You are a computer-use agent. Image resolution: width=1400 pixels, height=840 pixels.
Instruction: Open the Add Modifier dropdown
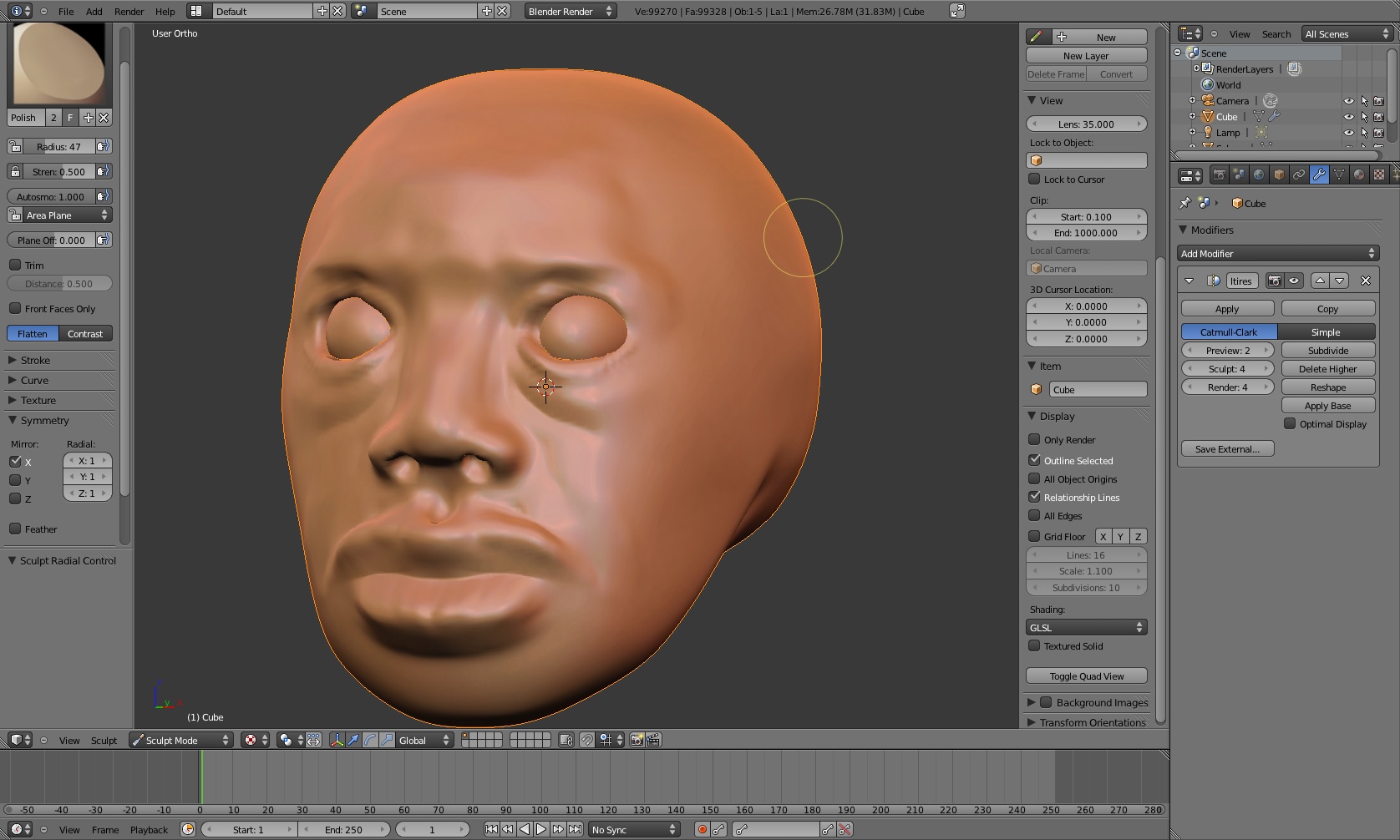(x=1278, y=253)
